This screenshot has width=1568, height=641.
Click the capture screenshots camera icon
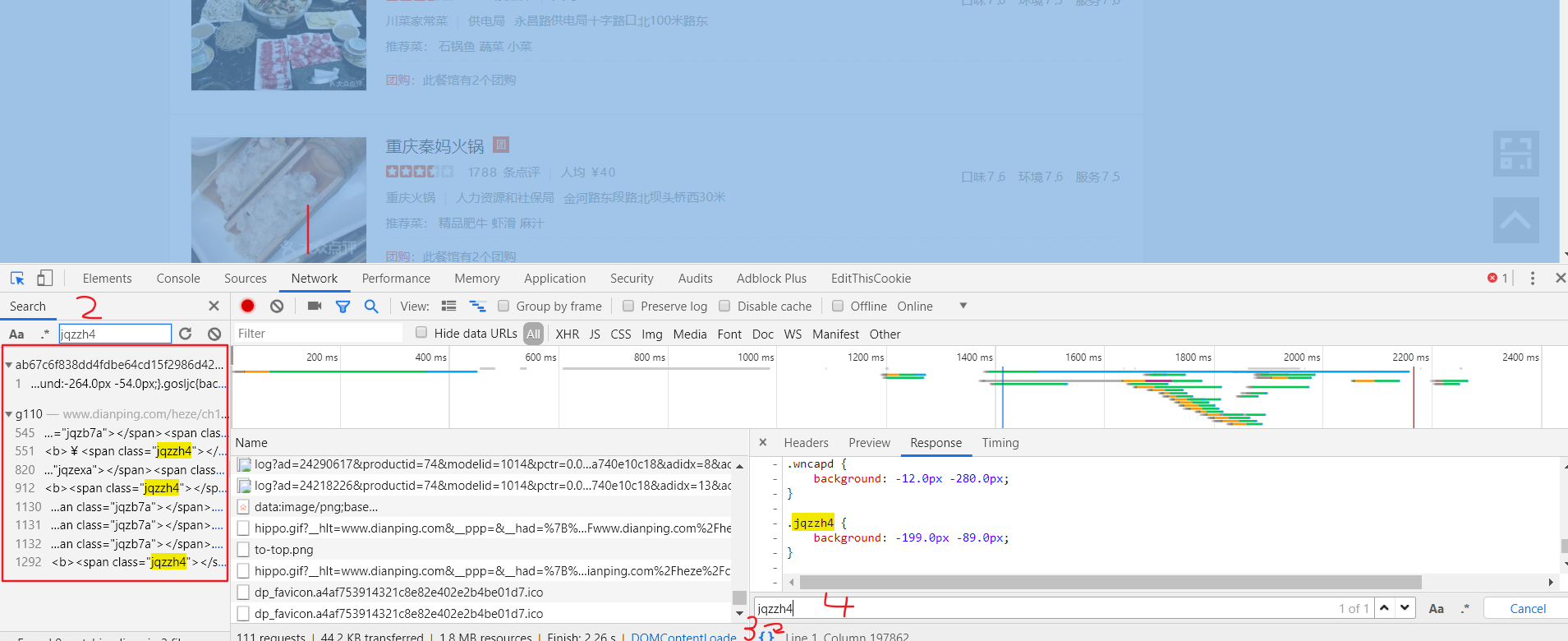tap(315, 306)
